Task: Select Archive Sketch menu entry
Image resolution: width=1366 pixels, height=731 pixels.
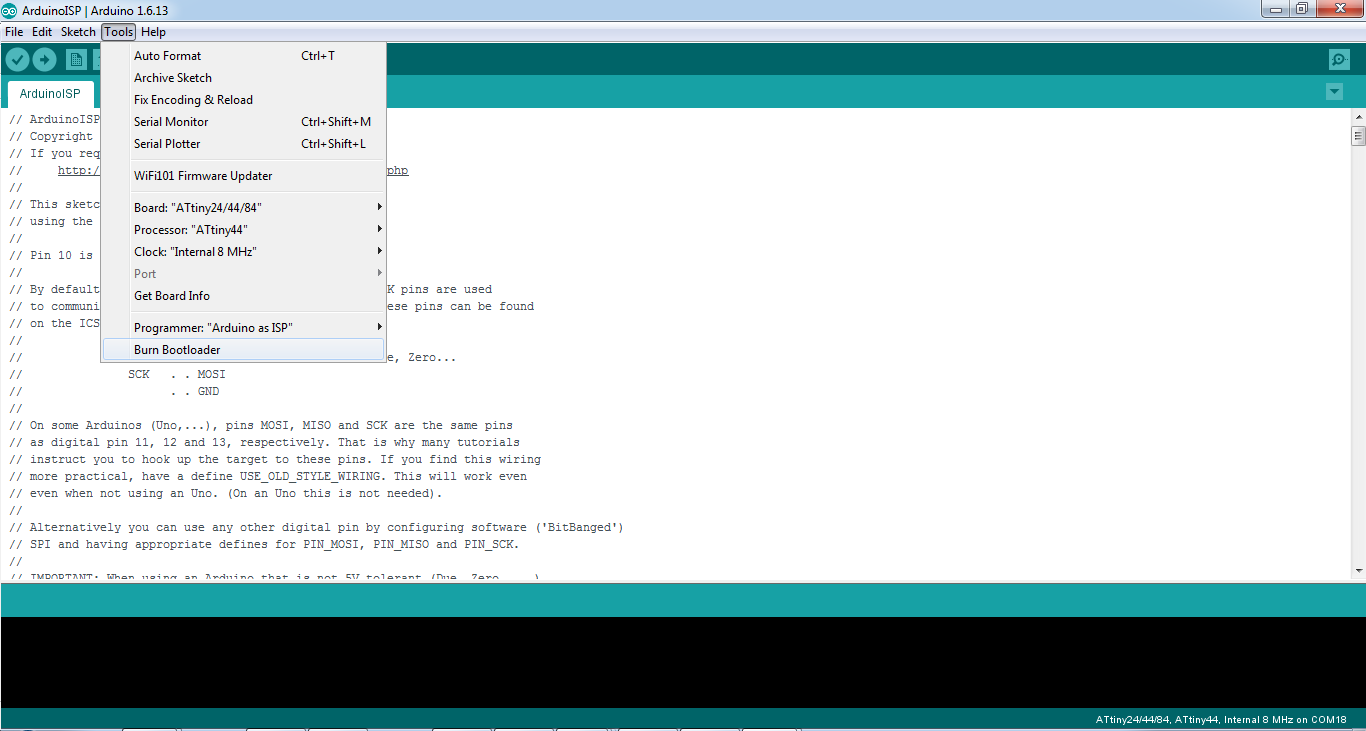Action: 243,78
